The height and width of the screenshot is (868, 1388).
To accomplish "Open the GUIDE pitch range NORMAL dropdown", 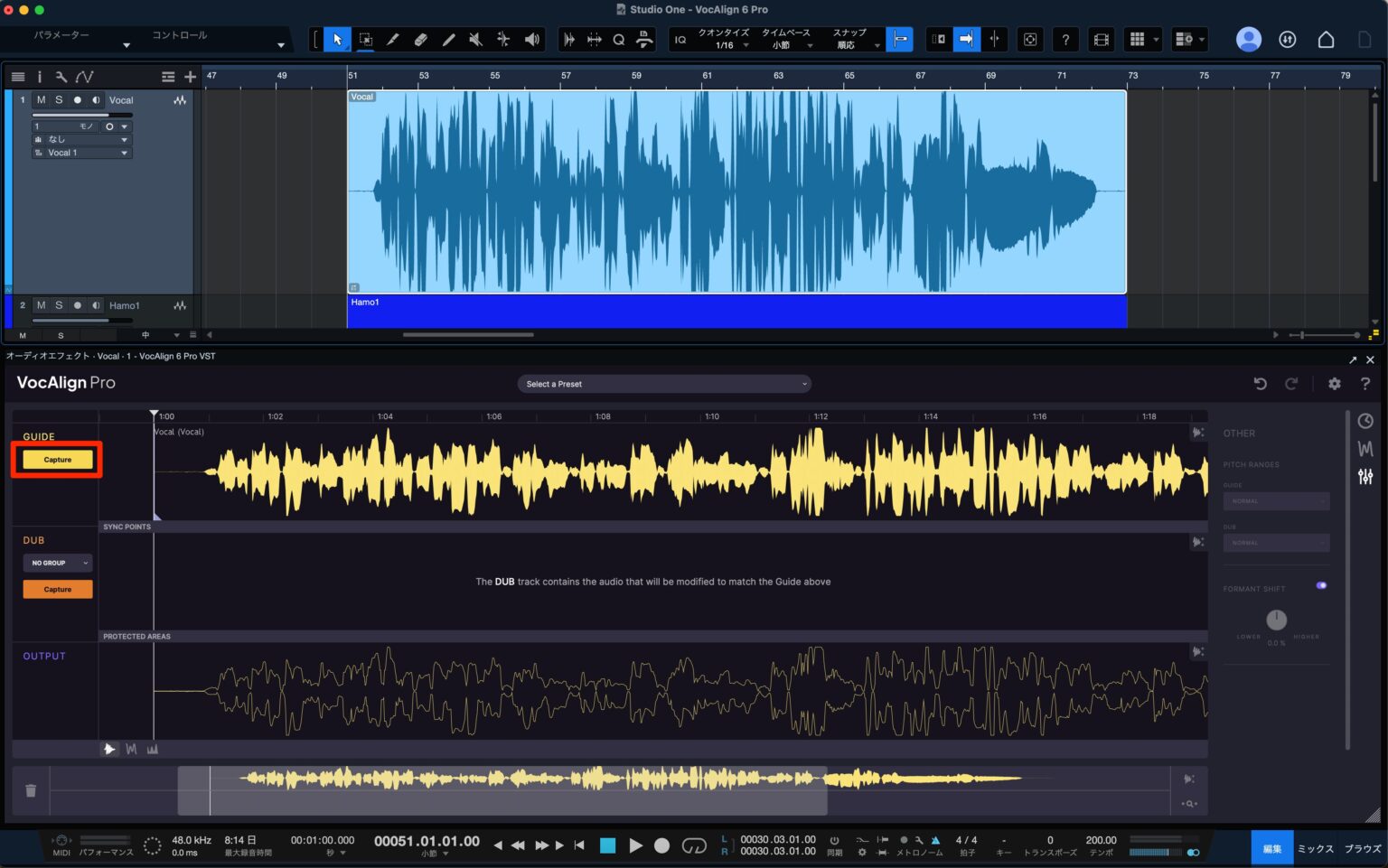I will (1275, 500).
